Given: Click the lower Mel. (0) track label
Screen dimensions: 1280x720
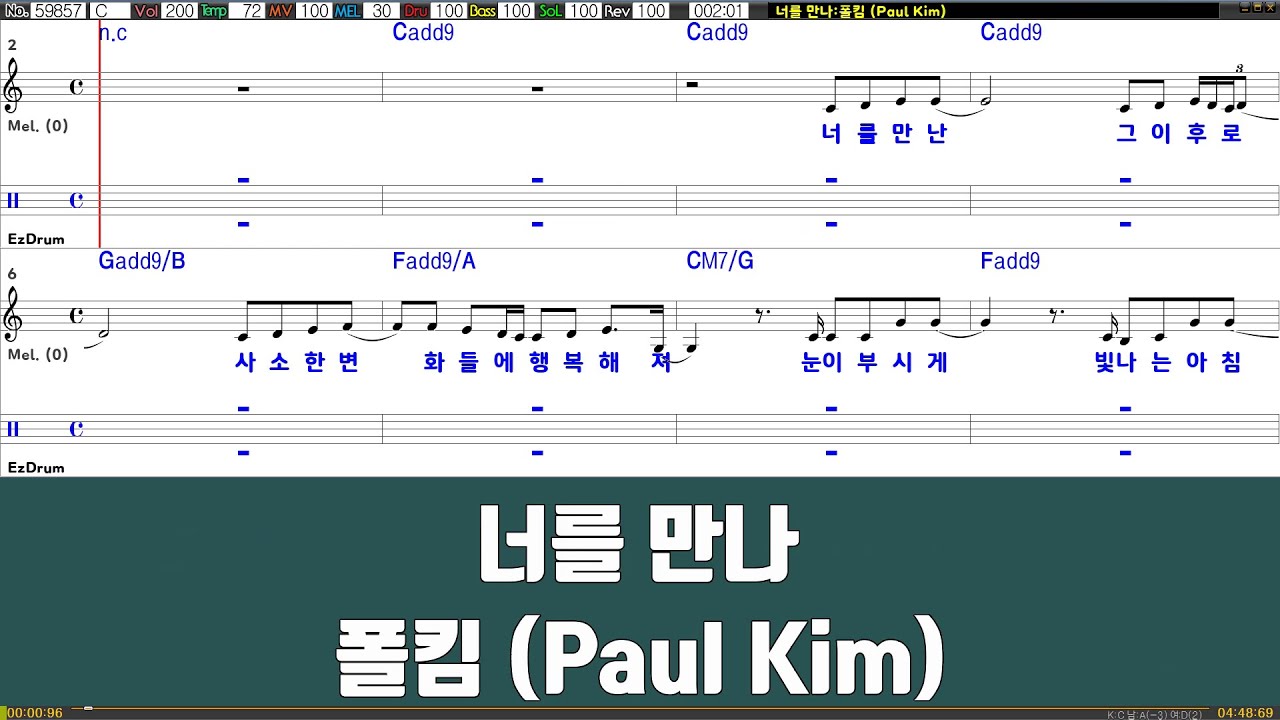Looking at the screenshot, I should (x=37, y=355).
